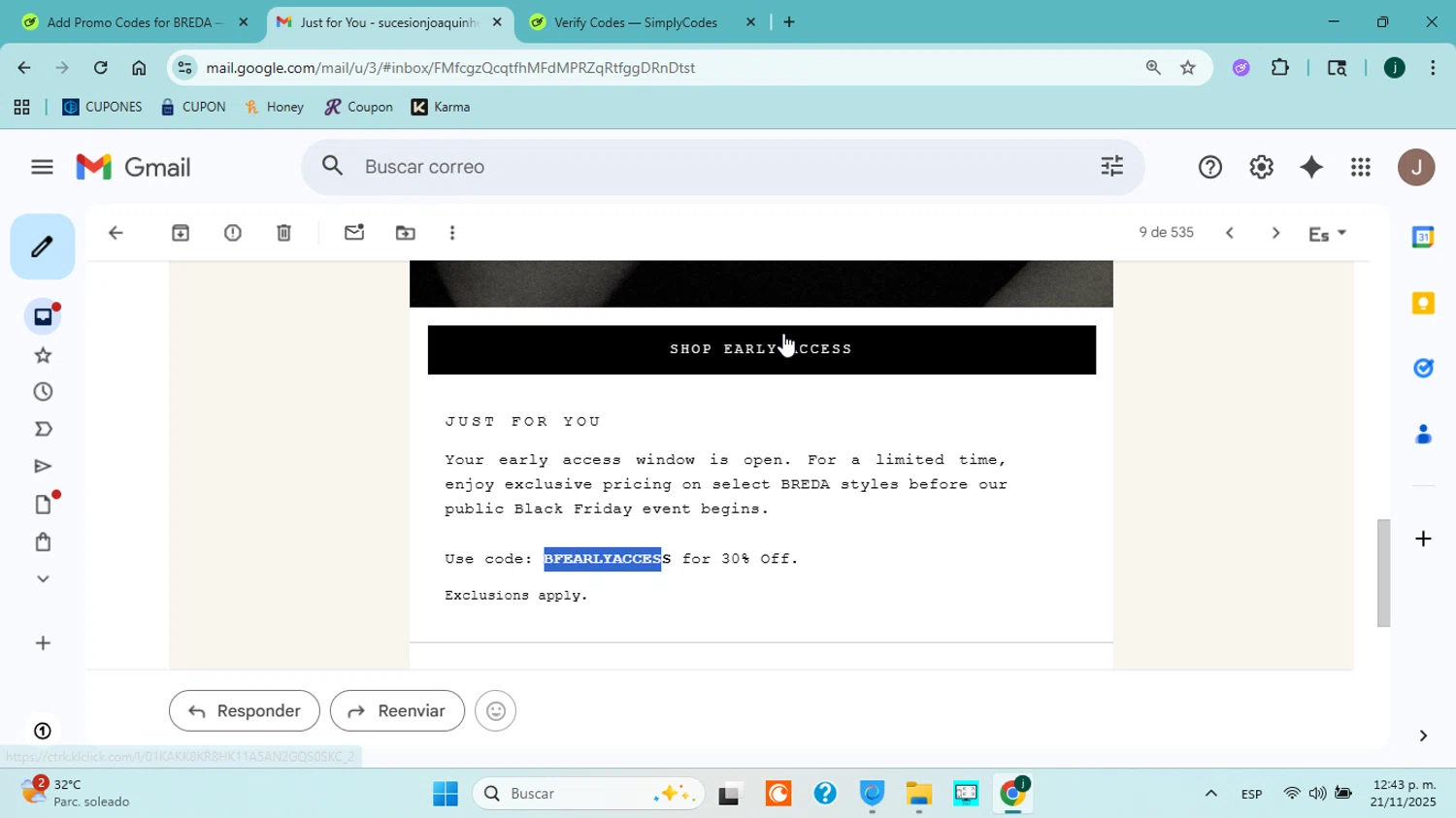Open CUPONES bookmark
The image size is (1456, 818).
(102, 107)
